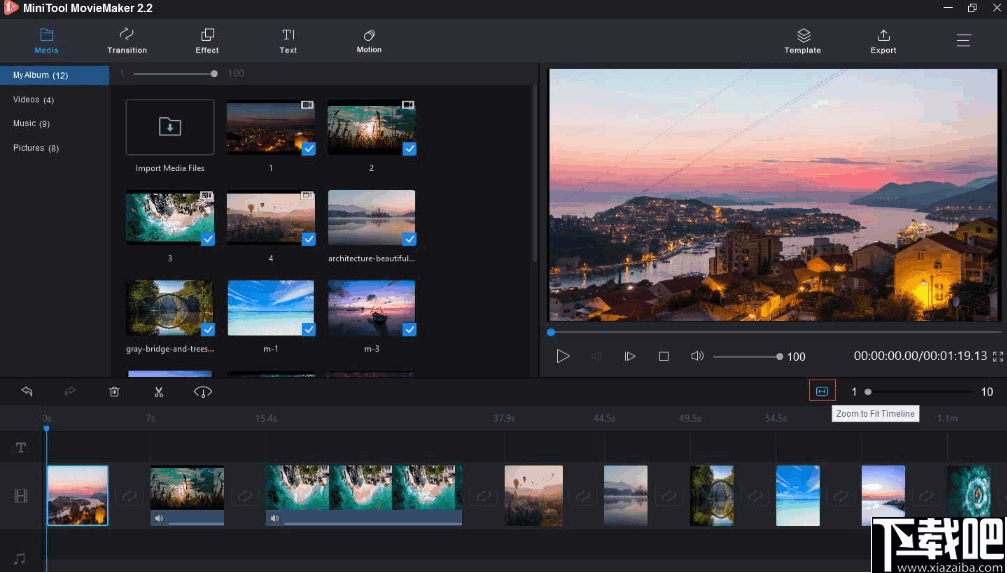Mute audio of the aerial beach clip
1007x573 pixels.
[274, 518]
